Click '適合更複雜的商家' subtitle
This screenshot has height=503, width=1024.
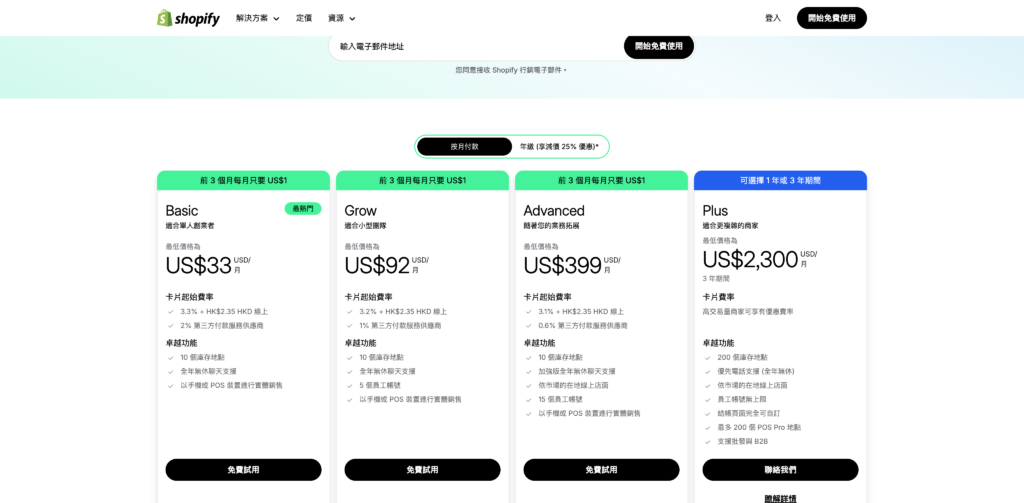730,226
